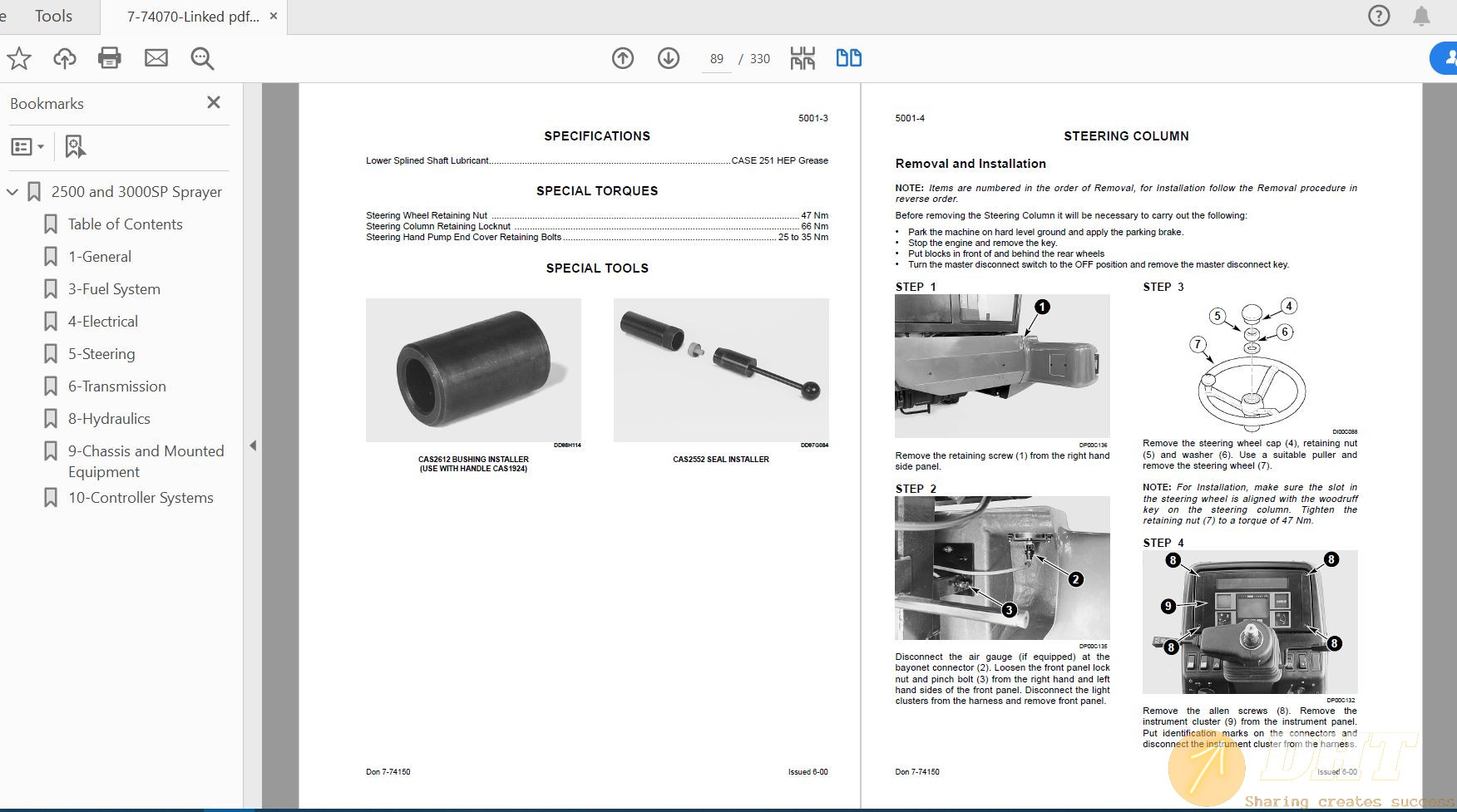Jump to Table of Contents bookmark
The width and height of the screenshot is (1457, 812).
[125, 224]
